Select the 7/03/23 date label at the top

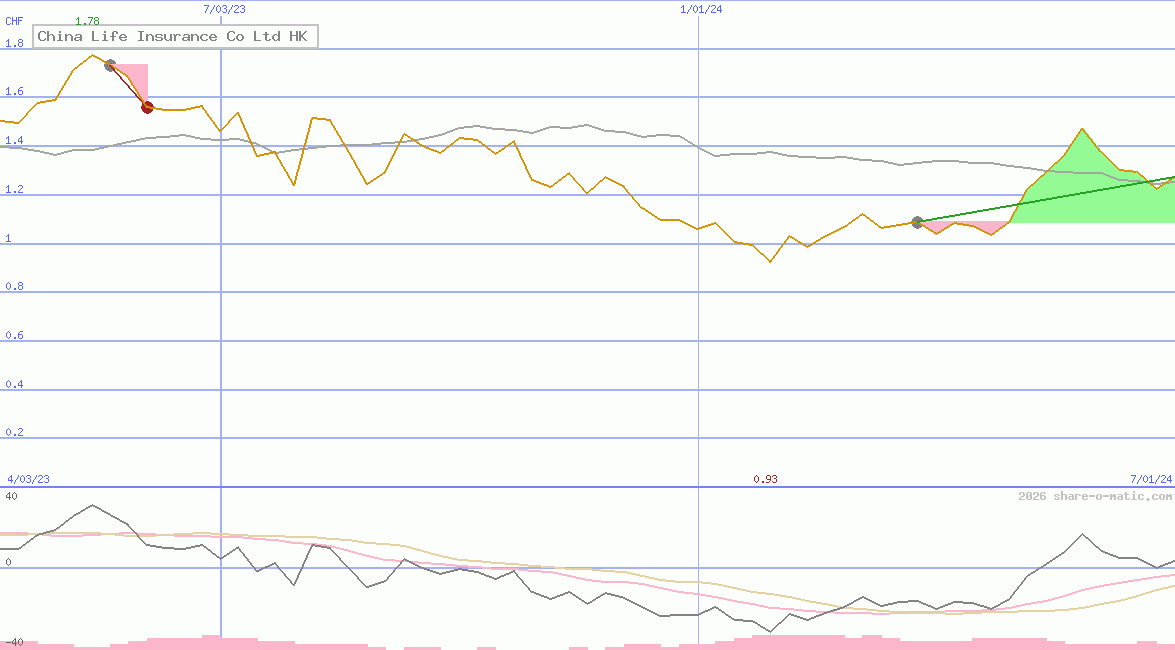[x=224, y=9]
